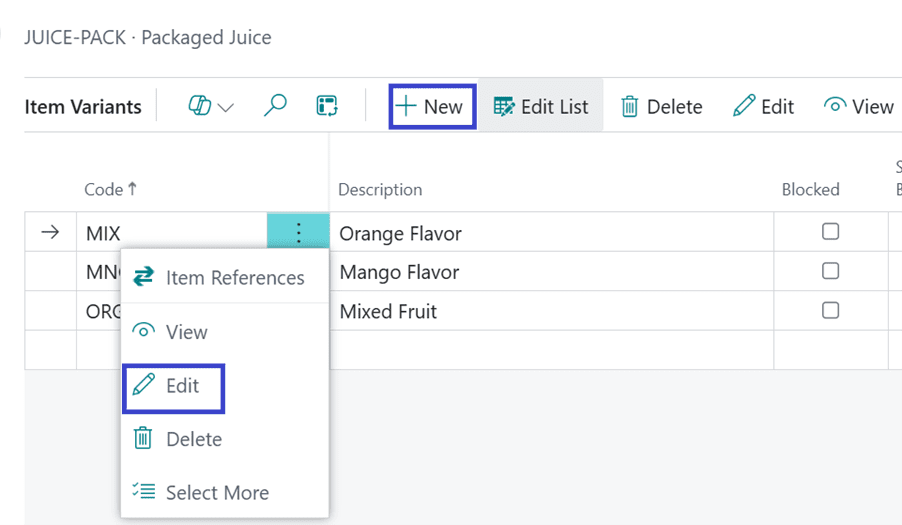902x525 pixels.
Task: Toggle Blocked checkbox for Mango Flavor
Action: (830, 271)
